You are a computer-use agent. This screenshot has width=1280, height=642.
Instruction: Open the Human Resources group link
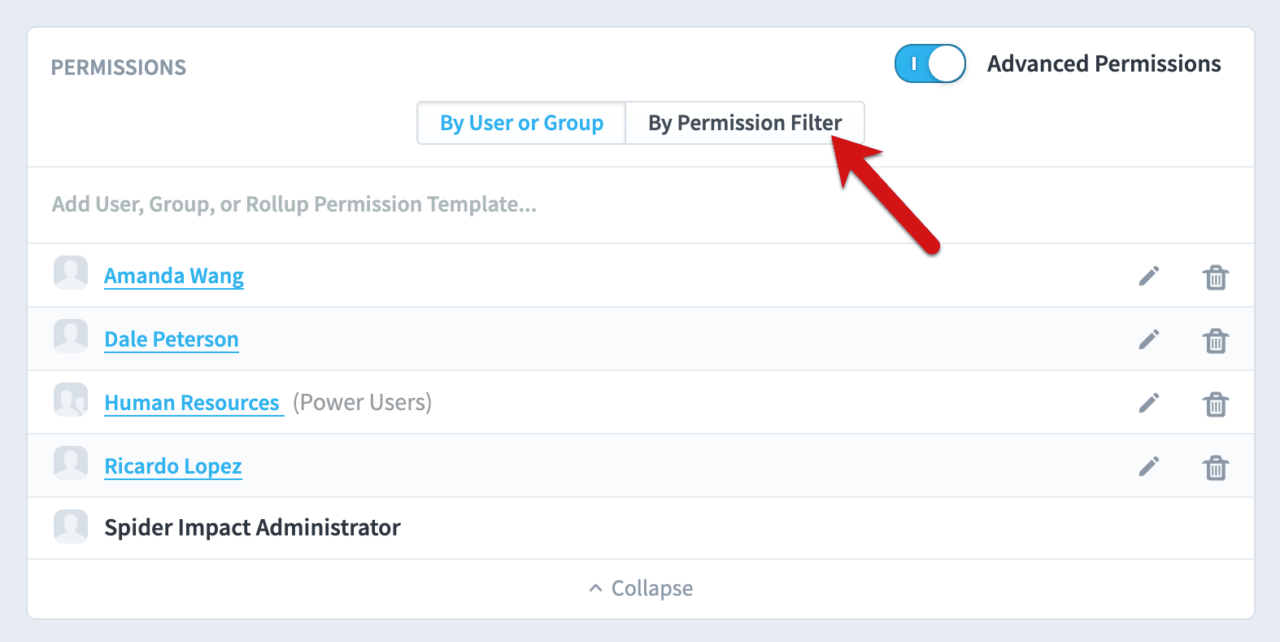[194, 402]
